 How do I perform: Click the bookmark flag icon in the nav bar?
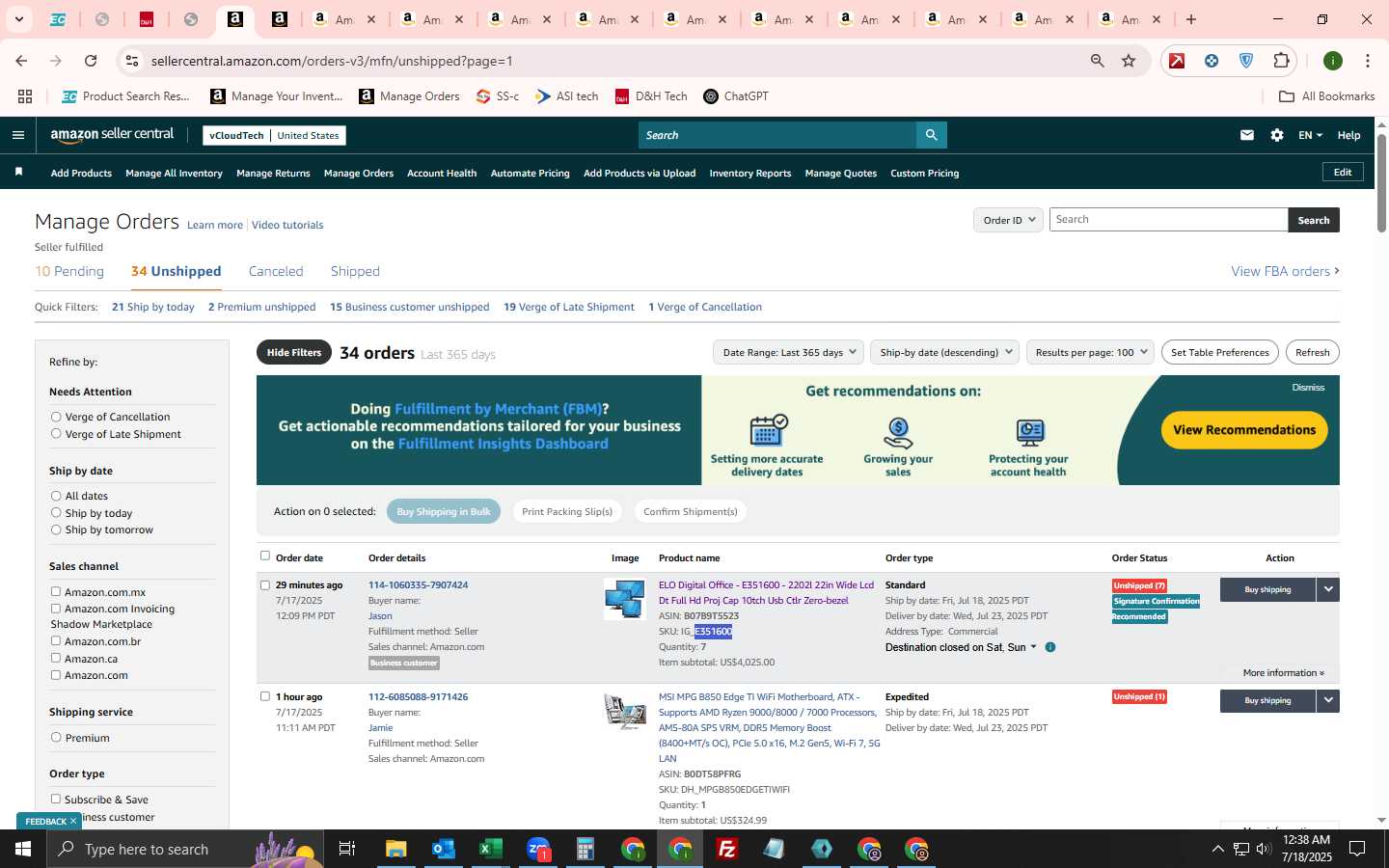(18, 173)
